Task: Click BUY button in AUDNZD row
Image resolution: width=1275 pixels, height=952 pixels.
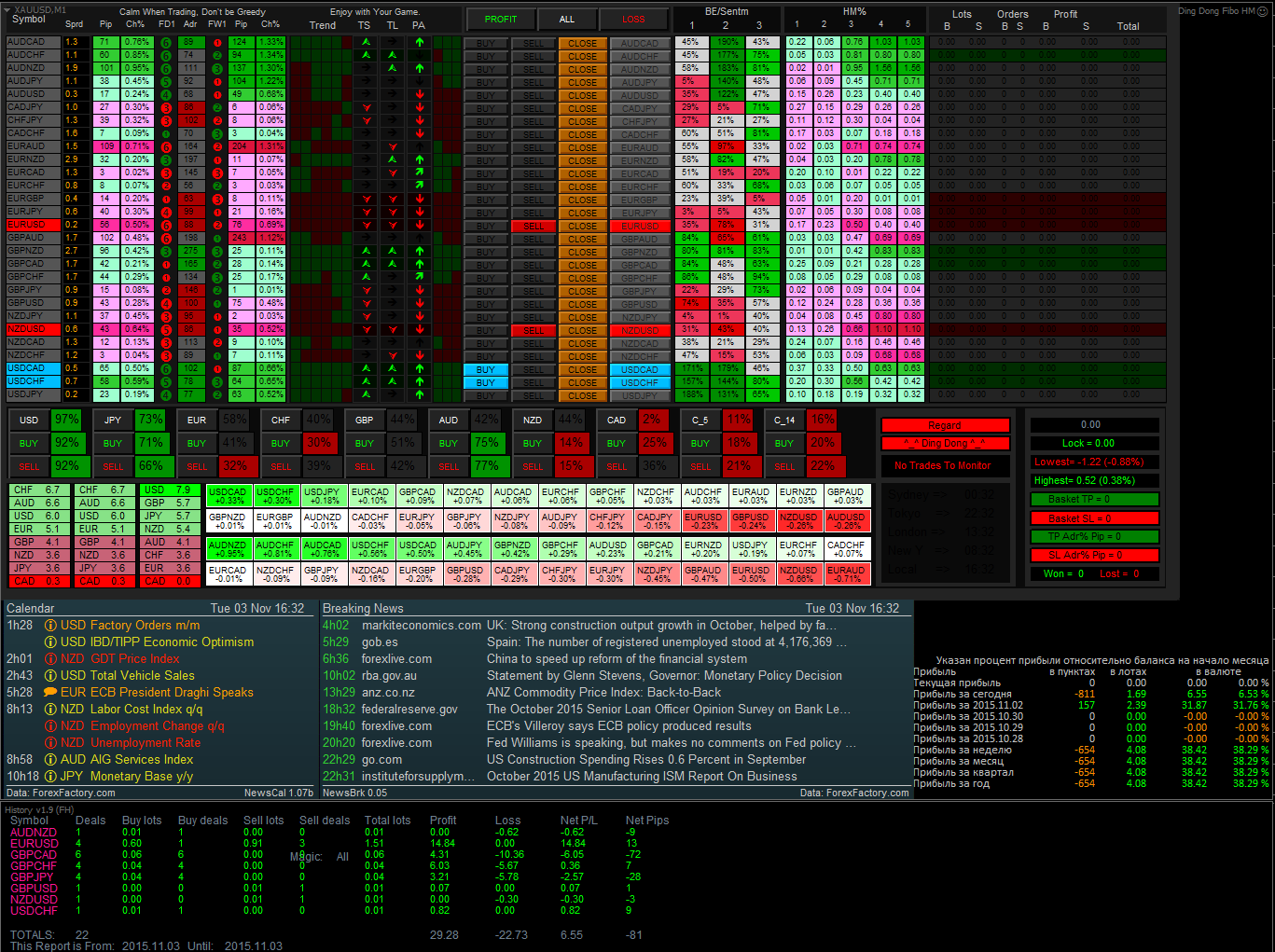Action: (486, 69)
